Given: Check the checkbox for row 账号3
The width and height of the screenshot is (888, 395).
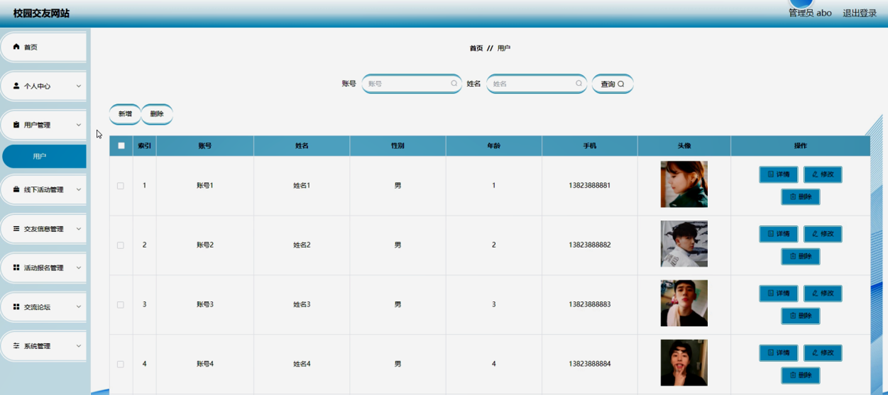Looking at the screenshot, I should (120, 305).
